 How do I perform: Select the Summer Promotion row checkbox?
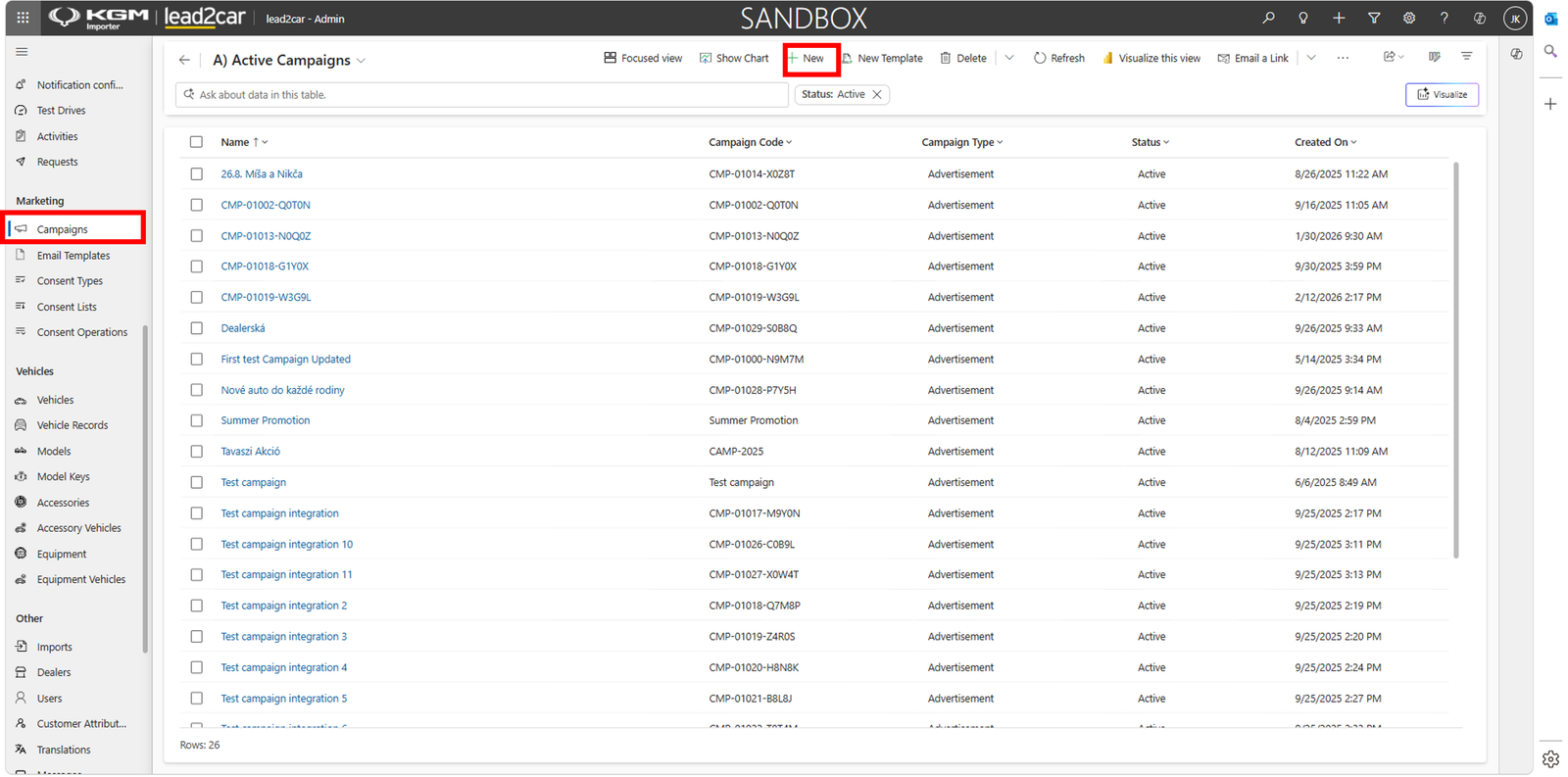tap(196, 420)
